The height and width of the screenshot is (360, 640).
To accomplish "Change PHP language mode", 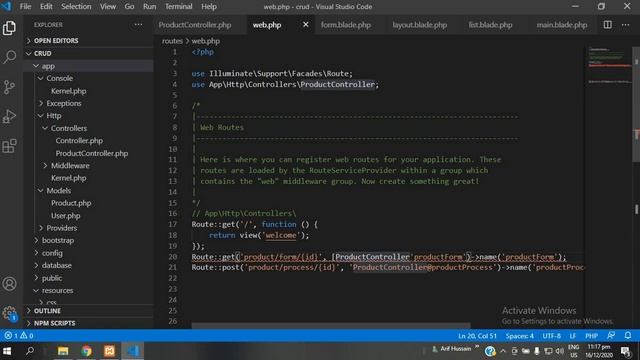I will 591,336.
